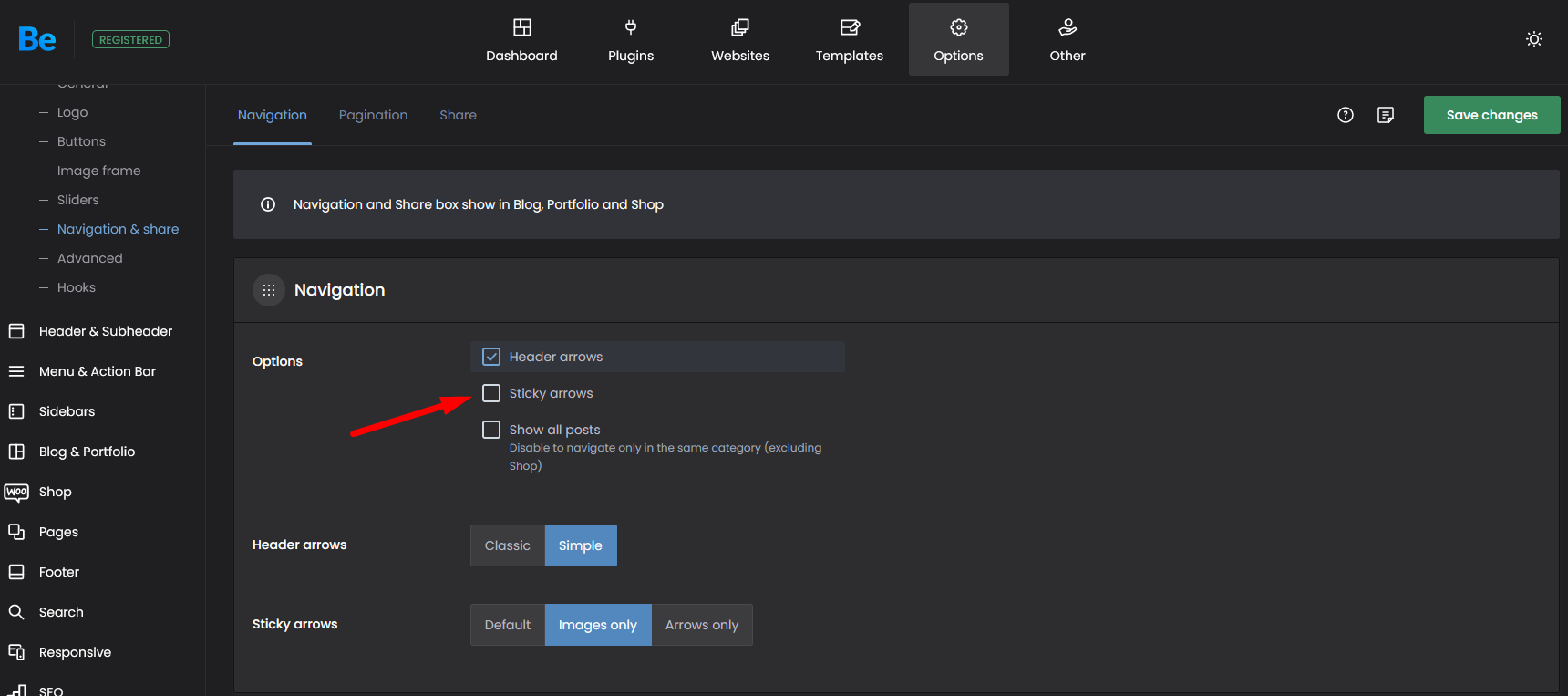Click the Plugins plug icon

(x=631, y=26)
